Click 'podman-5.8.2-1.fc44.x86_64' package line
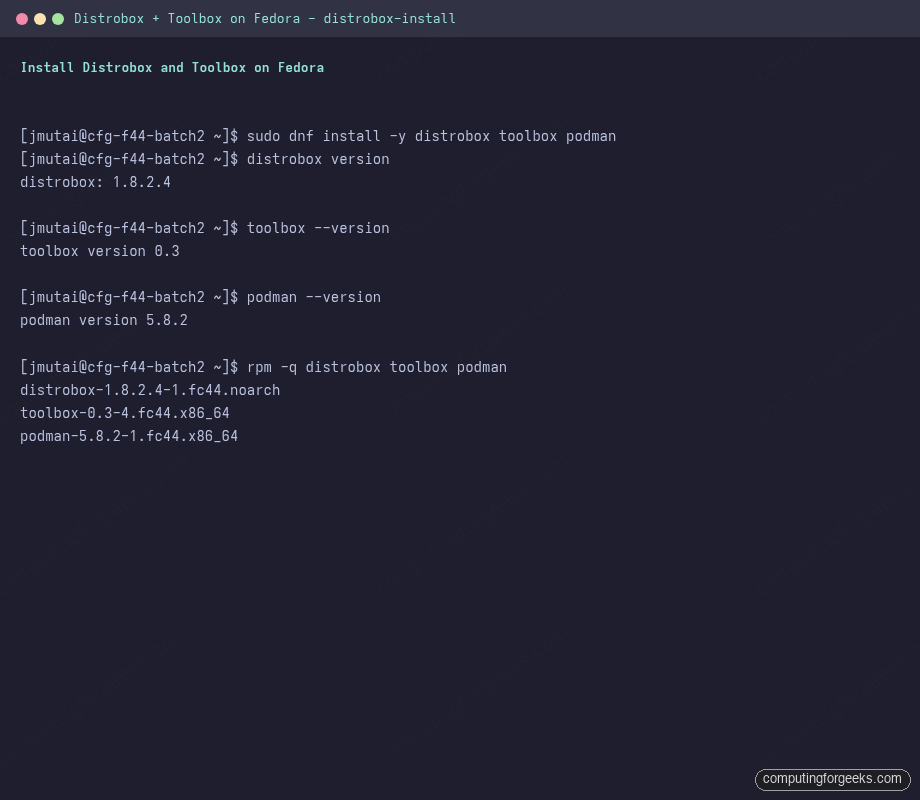This screenshot has height=800, width=920. [129, 436]
